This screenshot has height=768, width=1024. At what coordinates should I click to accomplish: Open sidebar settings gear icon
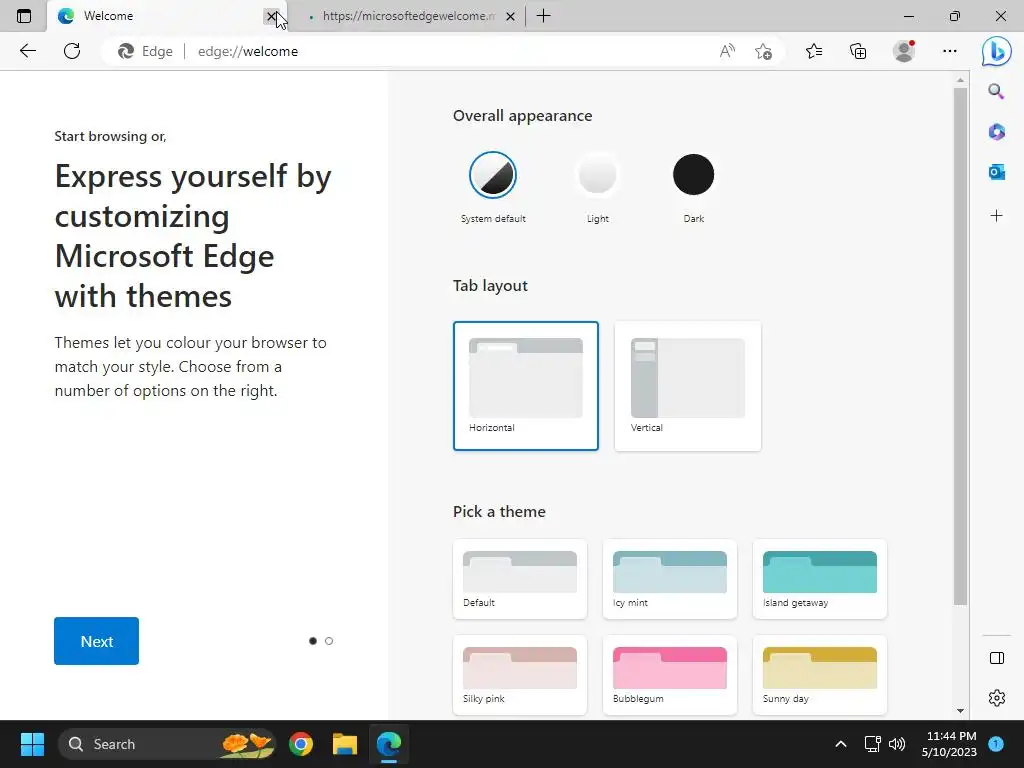tap(997, 697)
